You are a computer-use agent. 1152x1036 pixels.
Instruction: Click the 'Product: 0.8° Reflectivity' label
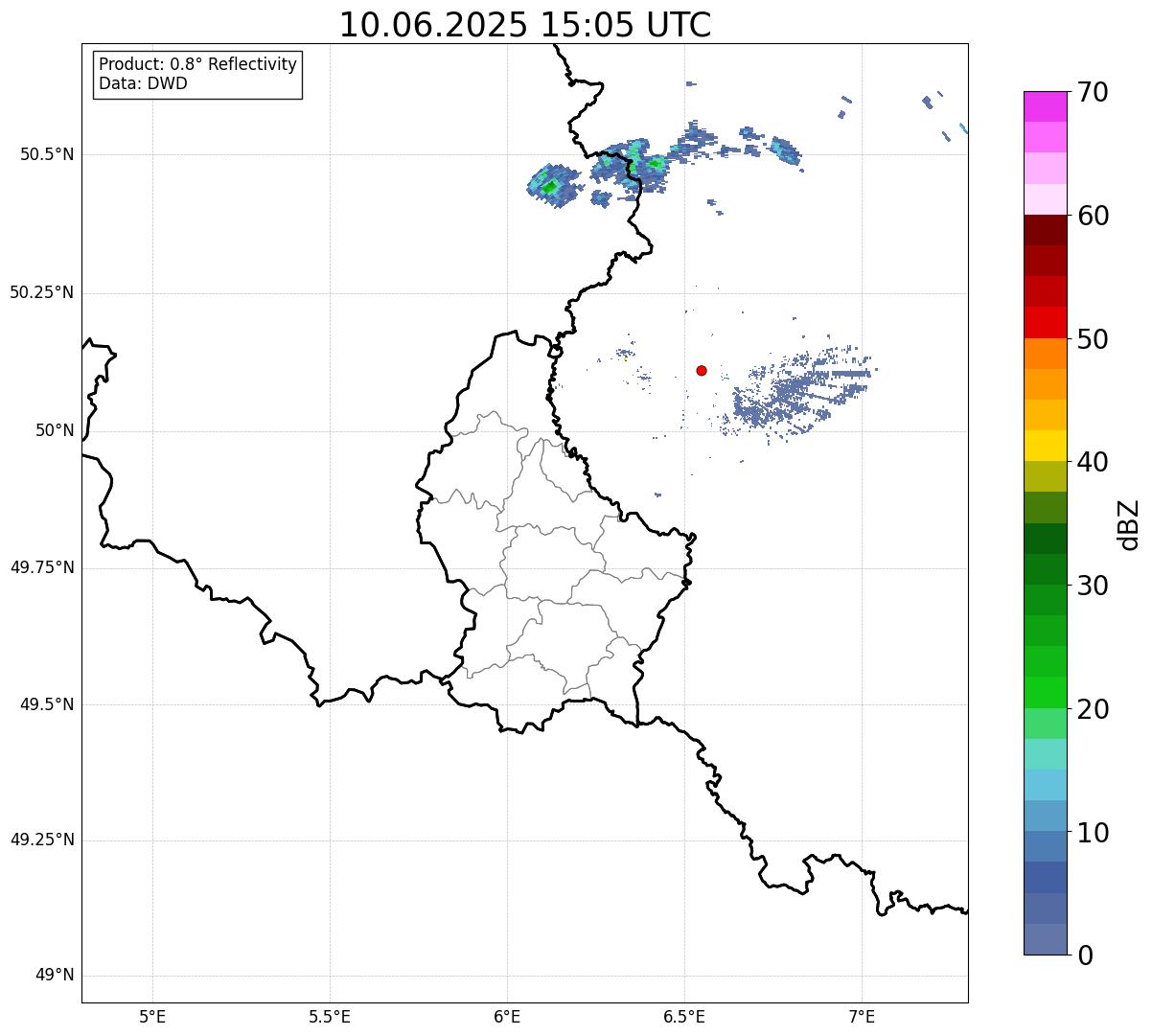click(198, 64)
